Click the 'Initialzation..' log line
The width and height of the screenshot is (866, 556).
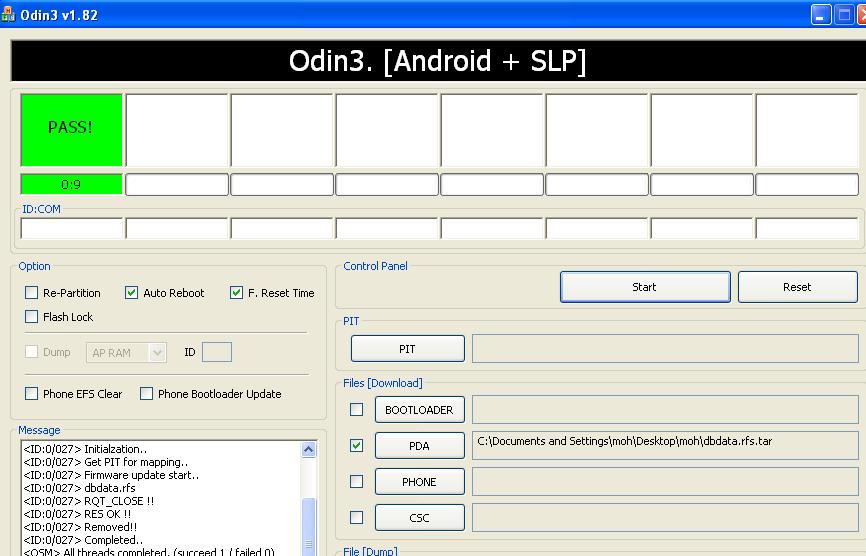(85, 449)
